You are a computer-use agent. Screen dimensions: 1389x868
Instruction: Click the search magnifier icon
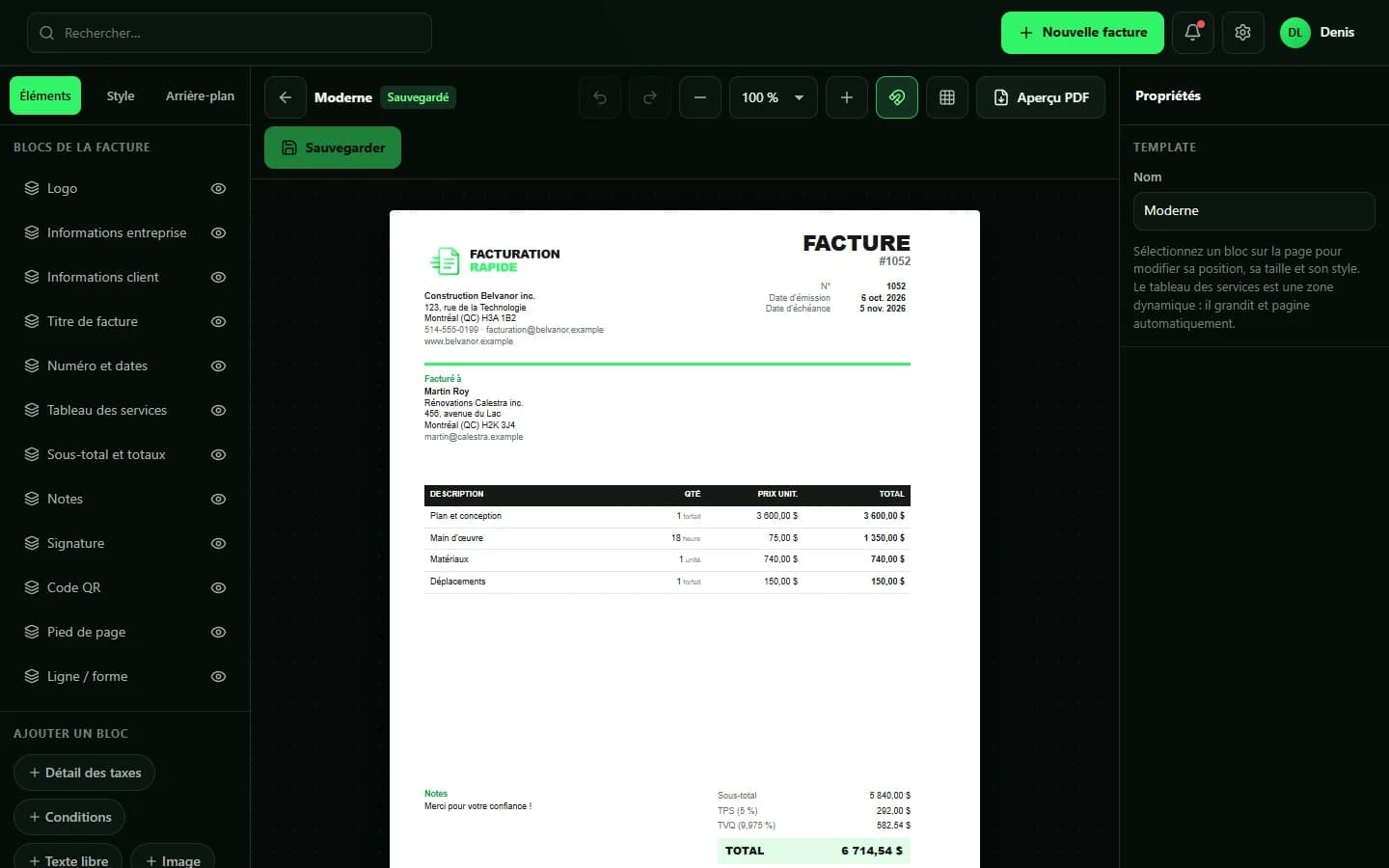click(x=46, y=33)
